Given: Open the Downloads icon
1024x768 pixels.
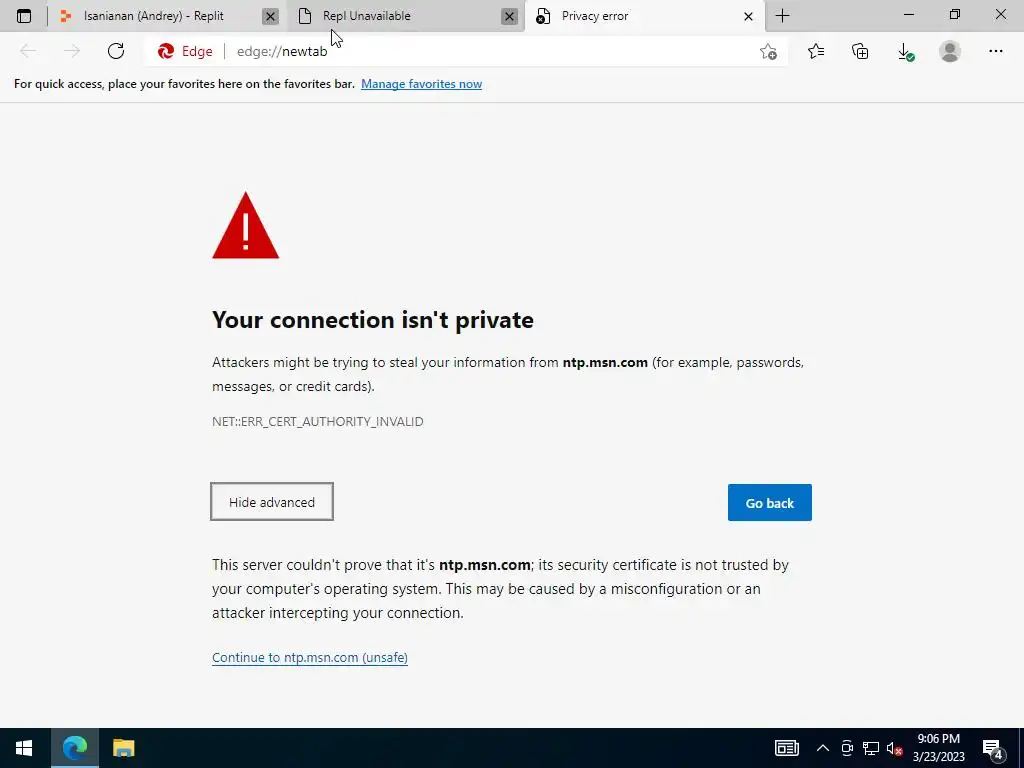Looking at the screenshot, I should pos(905,52).
